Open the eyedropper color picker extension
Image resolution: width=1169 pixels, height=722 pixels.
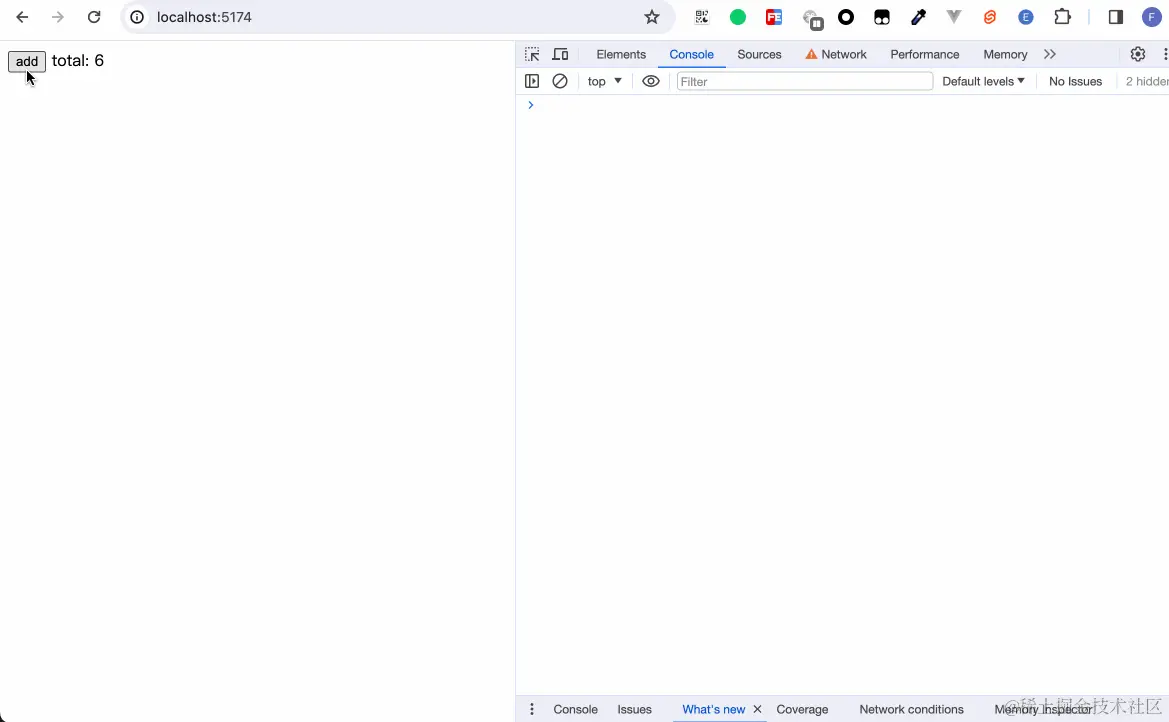tap(918, 17)
